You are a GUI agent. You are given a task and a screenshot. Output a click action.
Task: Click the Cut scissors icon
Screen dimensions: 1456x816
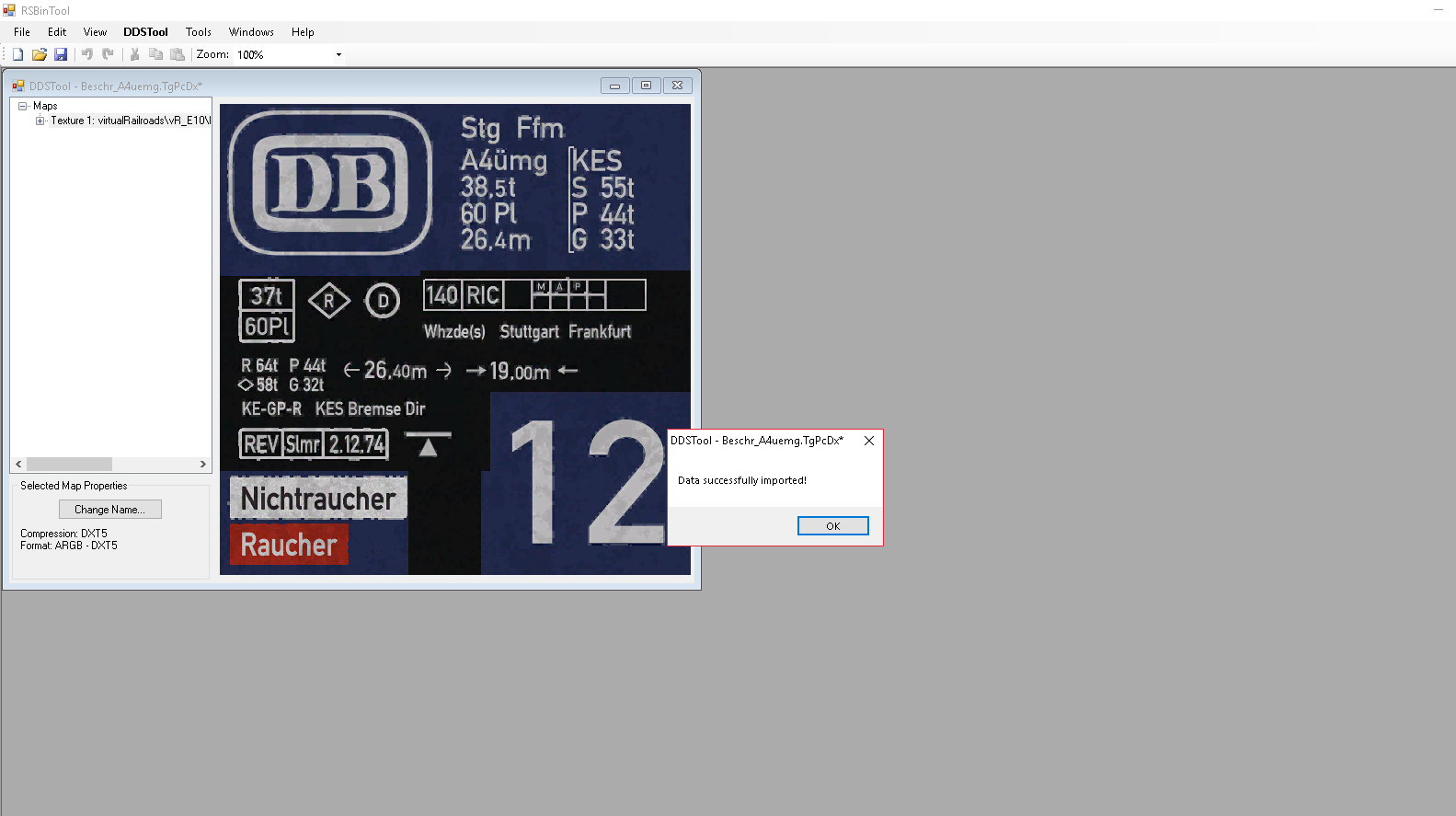point(135,54)
